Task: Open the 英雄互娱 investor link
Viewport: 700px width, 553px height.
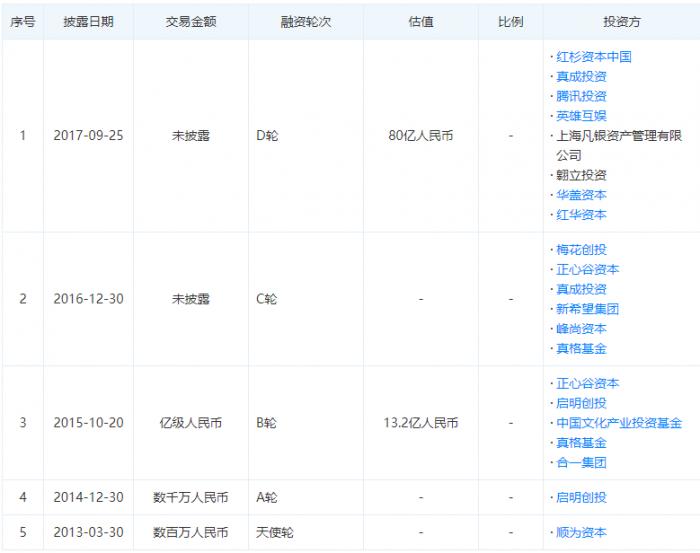Action: [x=581, y=116]
